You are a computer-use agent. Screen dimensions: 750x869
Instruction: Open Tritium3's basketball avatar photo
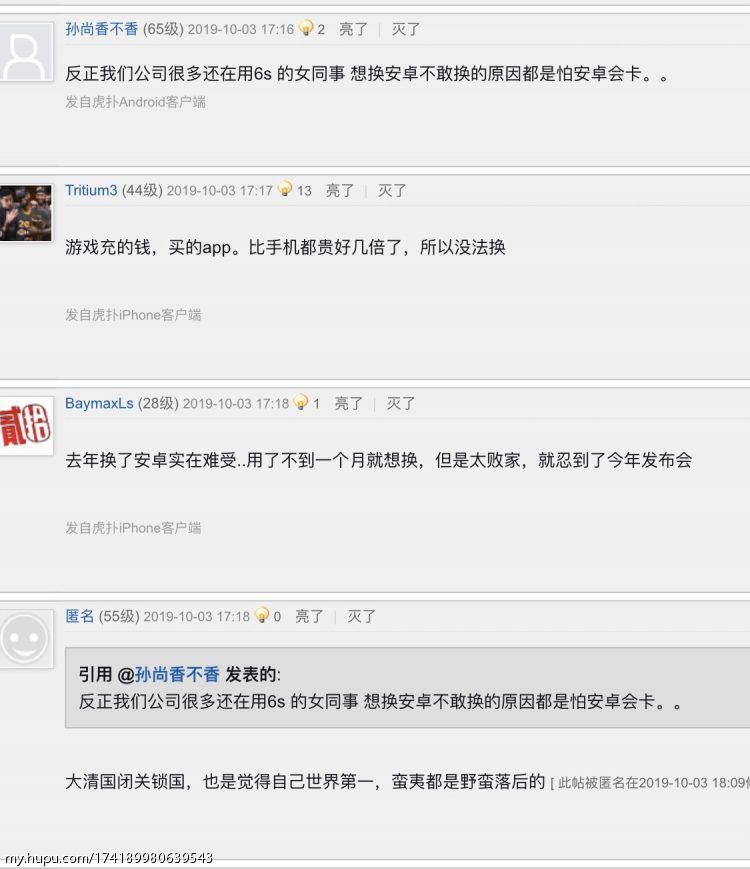[x=26, y=213]
